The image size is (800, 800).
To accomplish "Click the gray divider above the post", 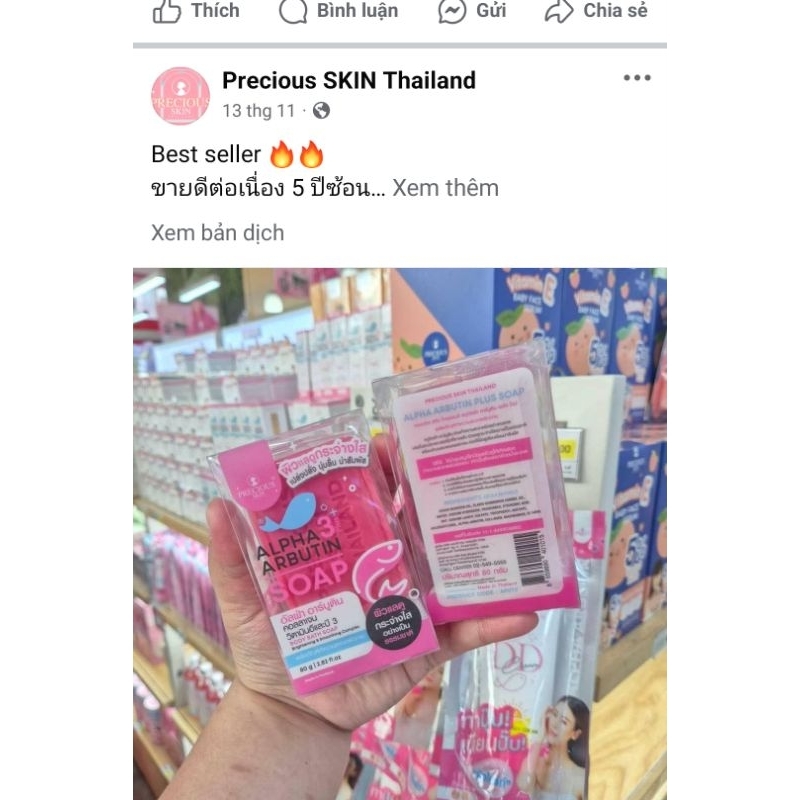I will point(400,45).
